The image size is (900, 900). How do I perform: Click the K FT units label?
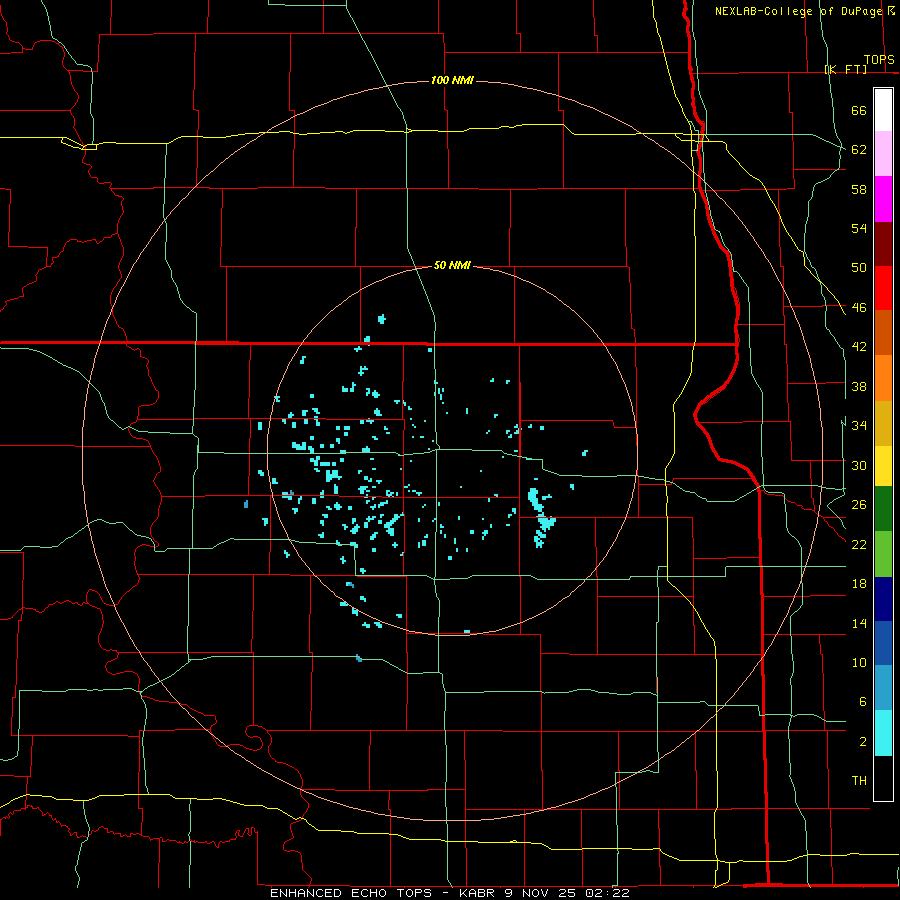tap(846, 69)
